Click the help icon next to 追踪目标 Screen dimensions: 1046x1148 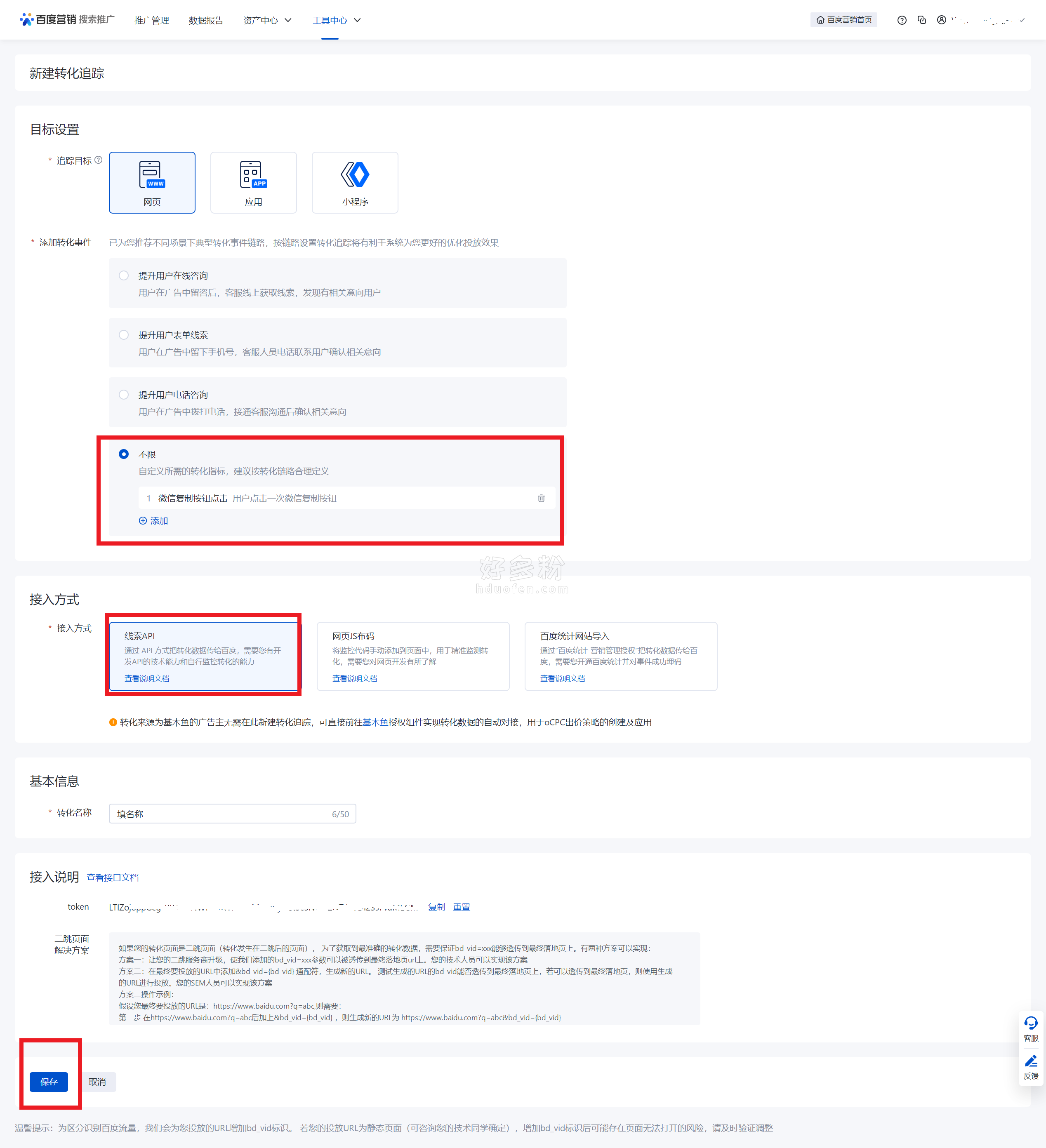pyautogui.click(x=99, y=160)
